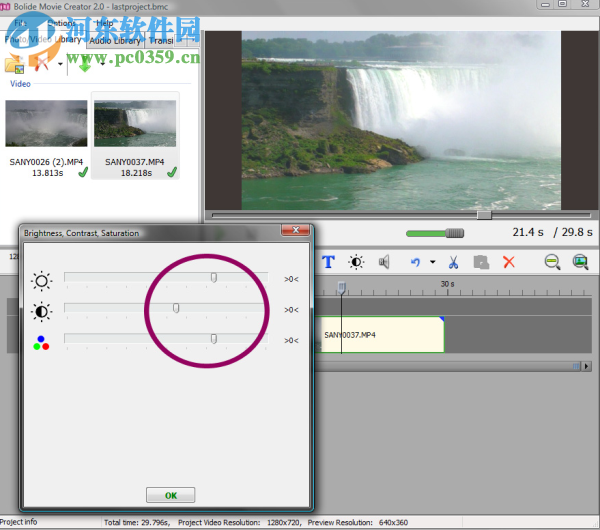Open dropdown beside green add-to-timeline arrow
This screenshot has width=600, height=530.
point(102,64)
